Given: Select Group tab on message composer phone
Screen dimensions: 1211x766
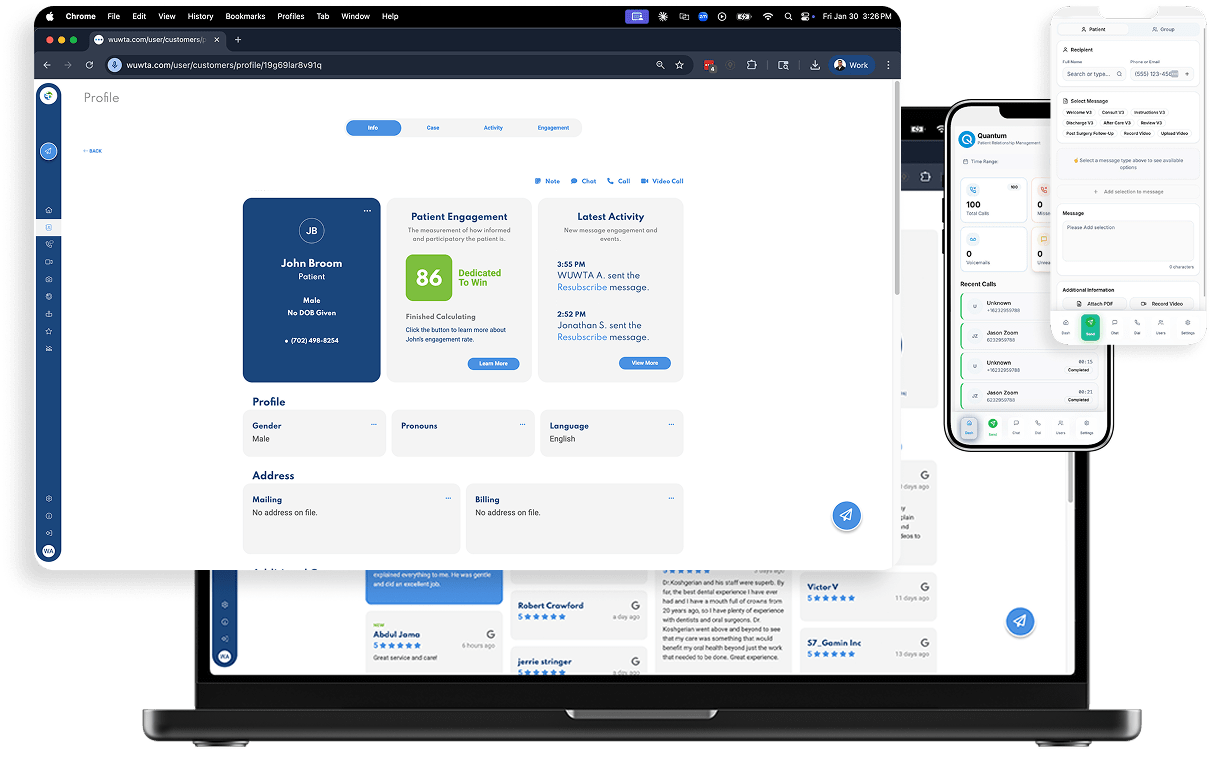Looking at the screenshot, I should 1162,30.
